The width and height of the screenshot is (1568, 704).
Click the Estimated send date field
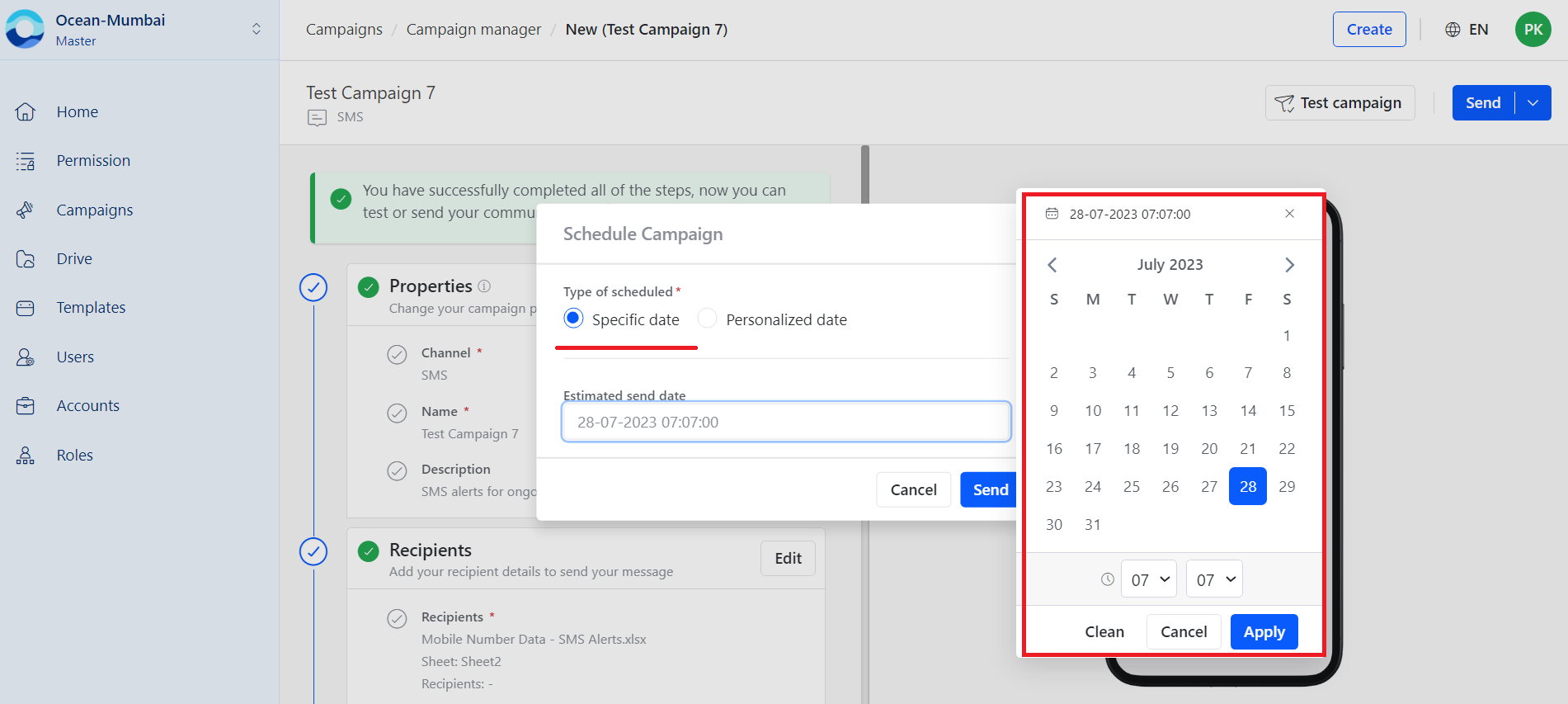click(x=786, y=422)
